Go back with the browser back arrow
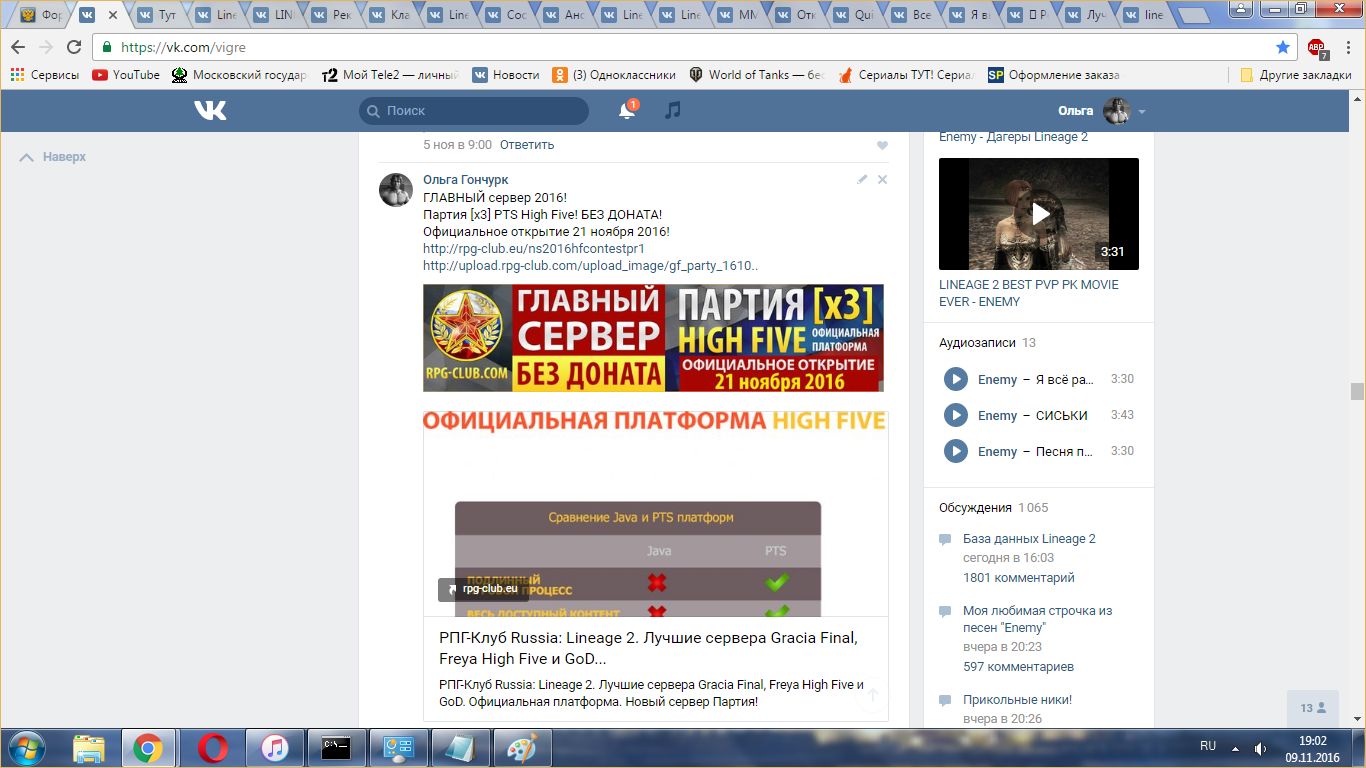Viewport: 1366px width, 768px height. (19, 47)
